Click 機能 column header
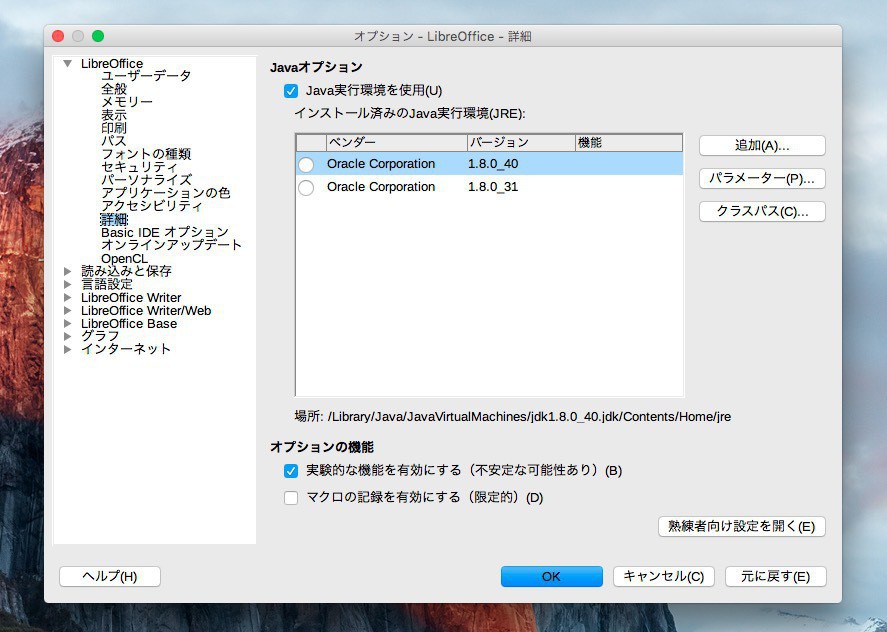Image resolution: width=887 pixels, height=632 pixels. (628, 143)
